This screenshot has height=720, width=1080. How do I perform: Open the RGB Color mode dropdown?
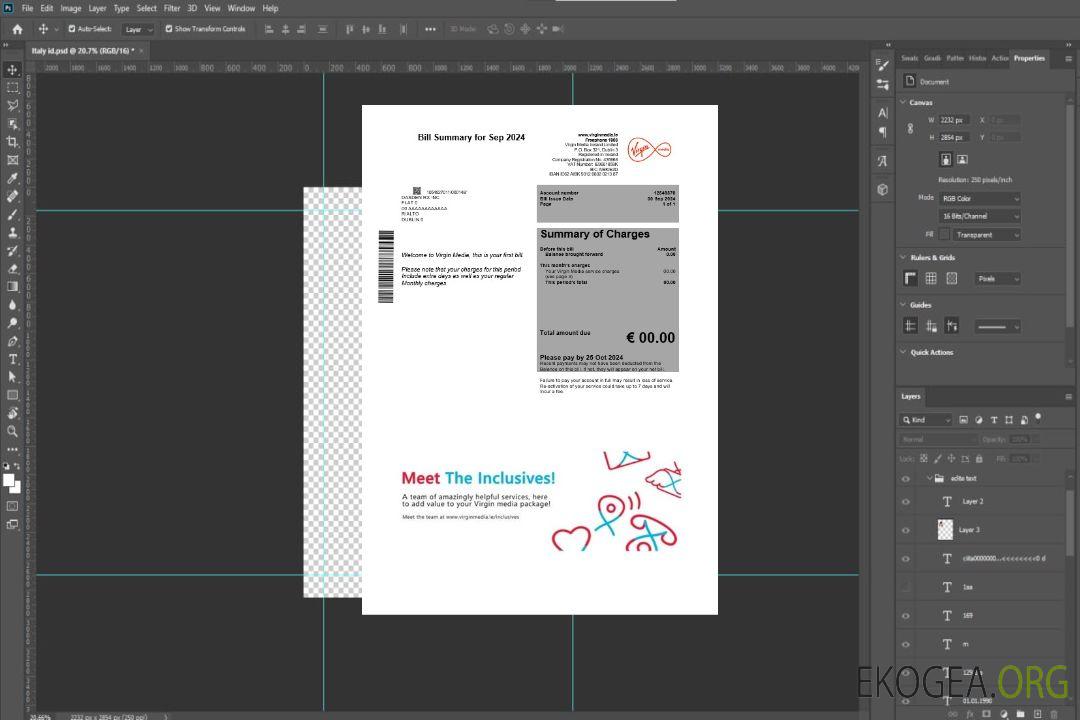point(979,198)
